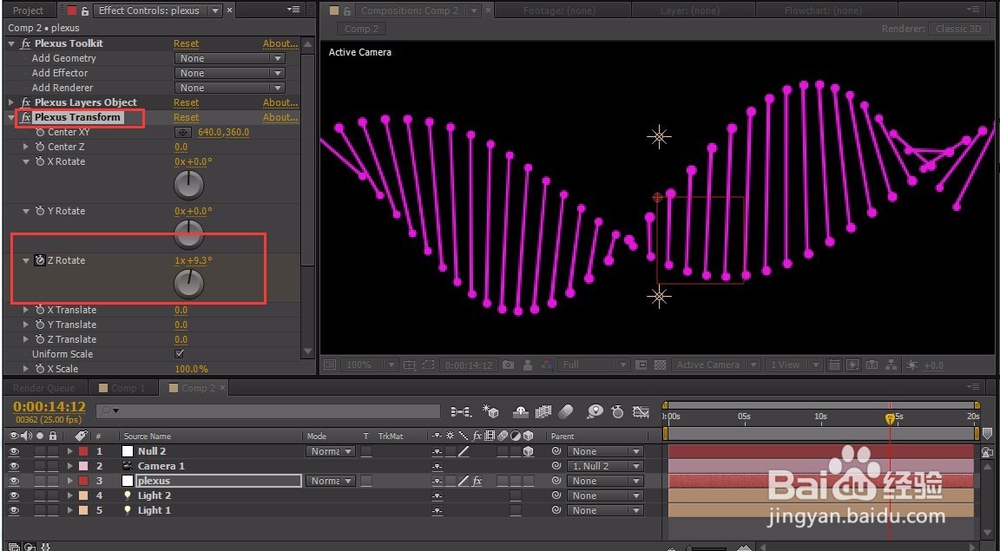Image resolution: width=1000 pixels, height=551 pixels.
Task: Click the Classic 3D renderer button
Action: click(x=958, y=29)
